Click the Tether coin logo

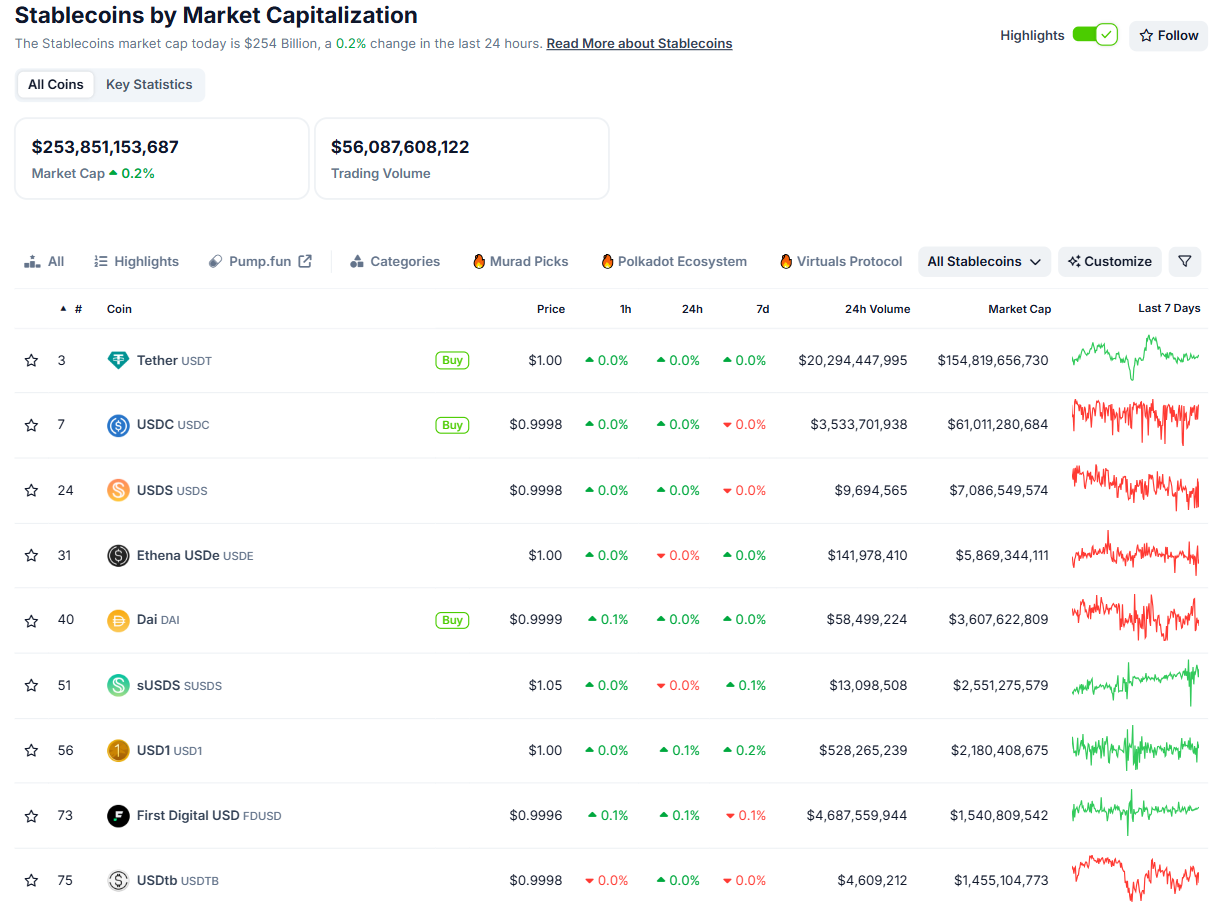pos(118,360)
